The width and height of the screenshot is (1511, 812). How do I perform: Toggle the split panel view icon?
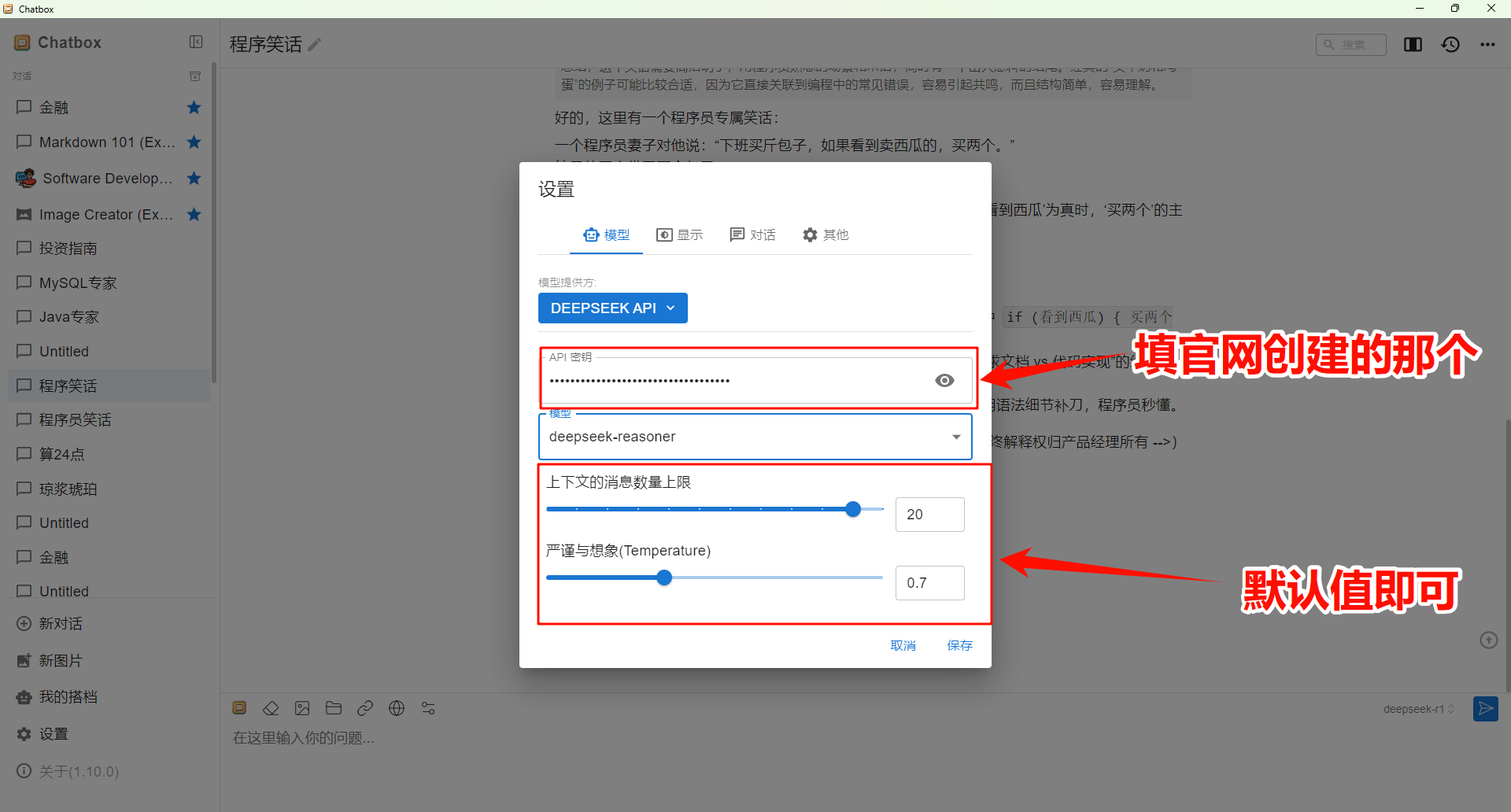coord(1413,45)
